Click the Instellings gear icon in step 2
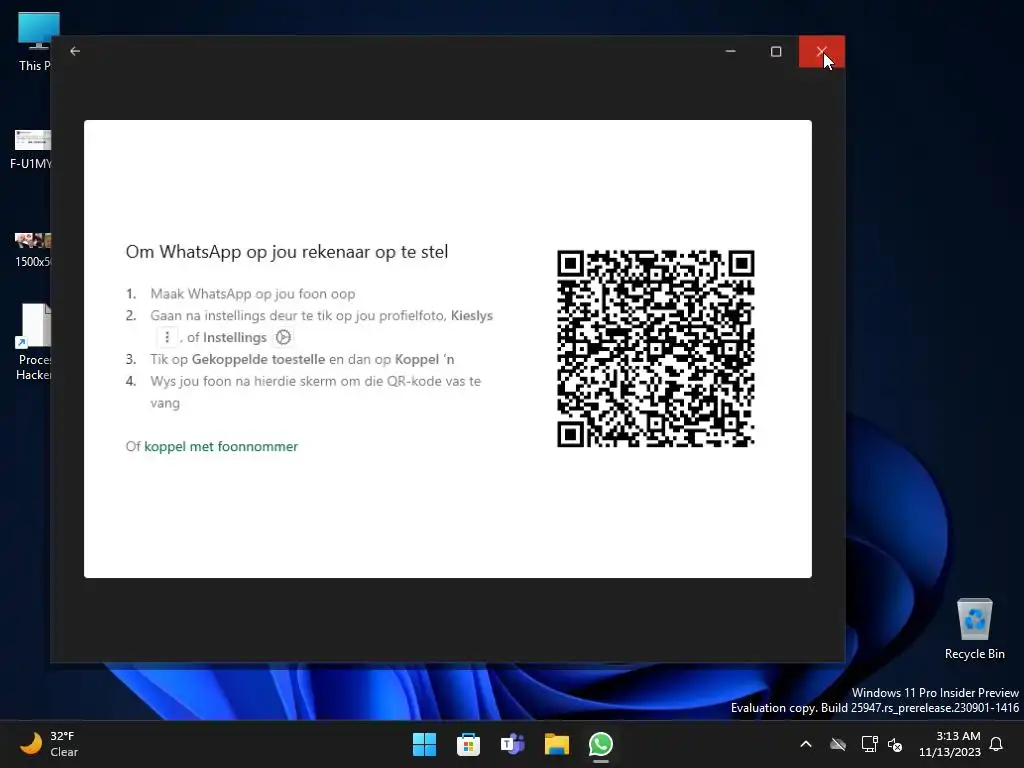1024x768 pixels. [283, 337]
